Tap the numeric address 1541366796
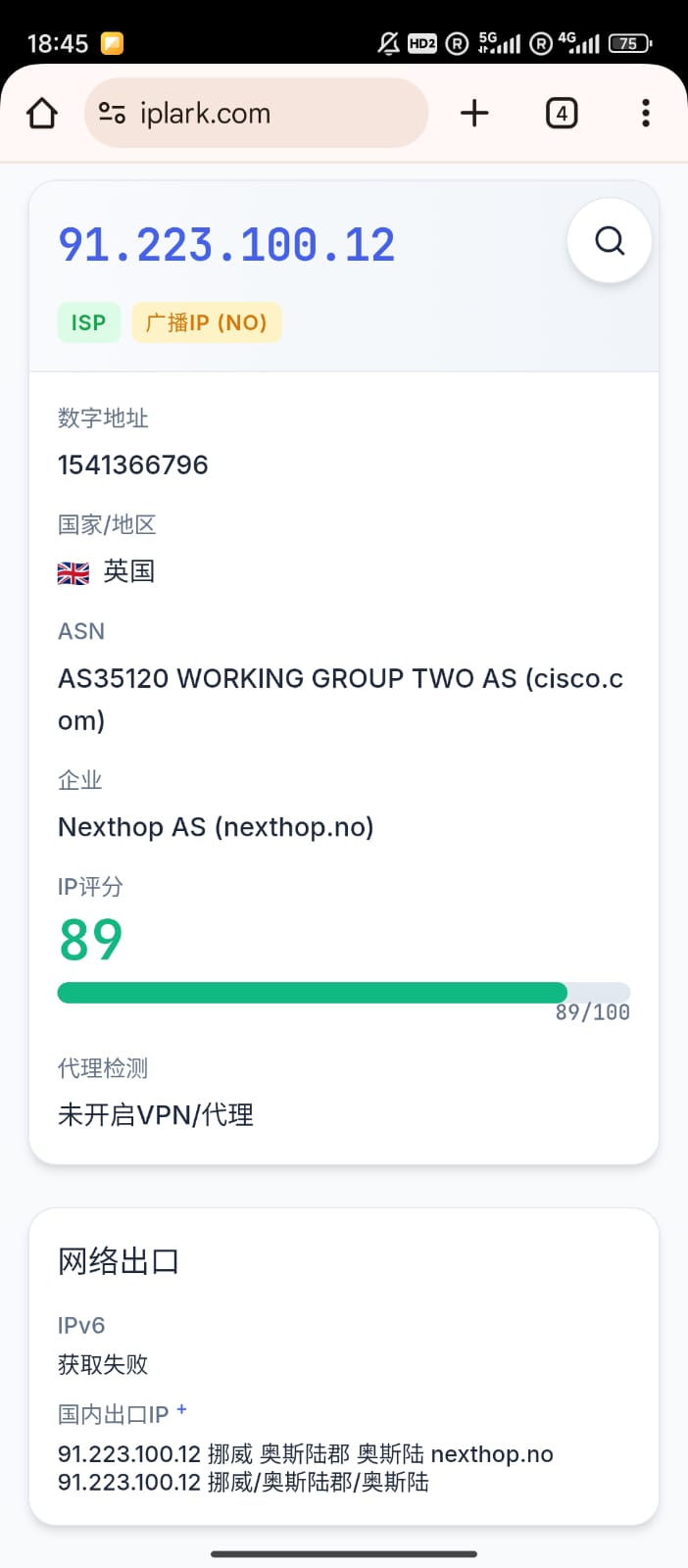 point(133,465)
